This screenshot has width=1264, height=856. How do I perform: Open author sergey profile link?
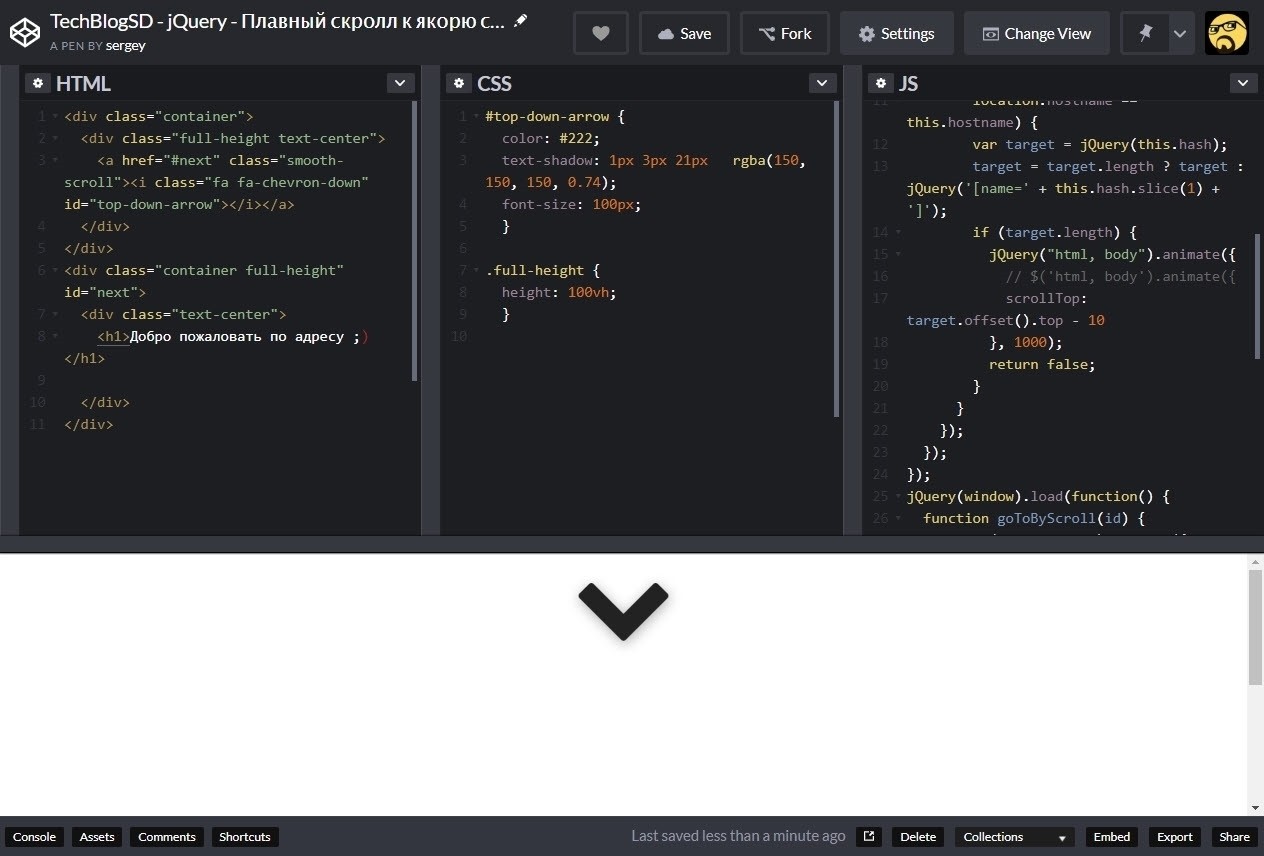[125, 46]
